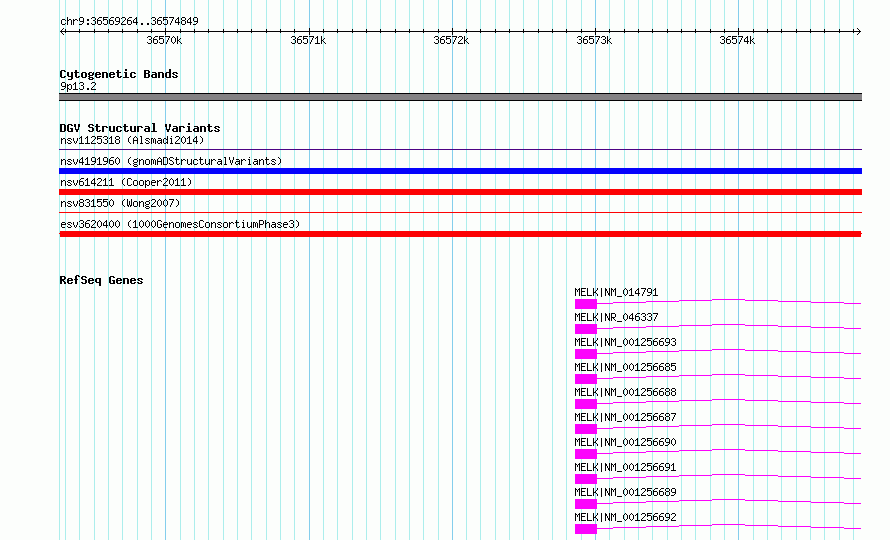Select the Cytogenetic Bands track heading
This screenshot has height=540, width=890.
point(119,74)
